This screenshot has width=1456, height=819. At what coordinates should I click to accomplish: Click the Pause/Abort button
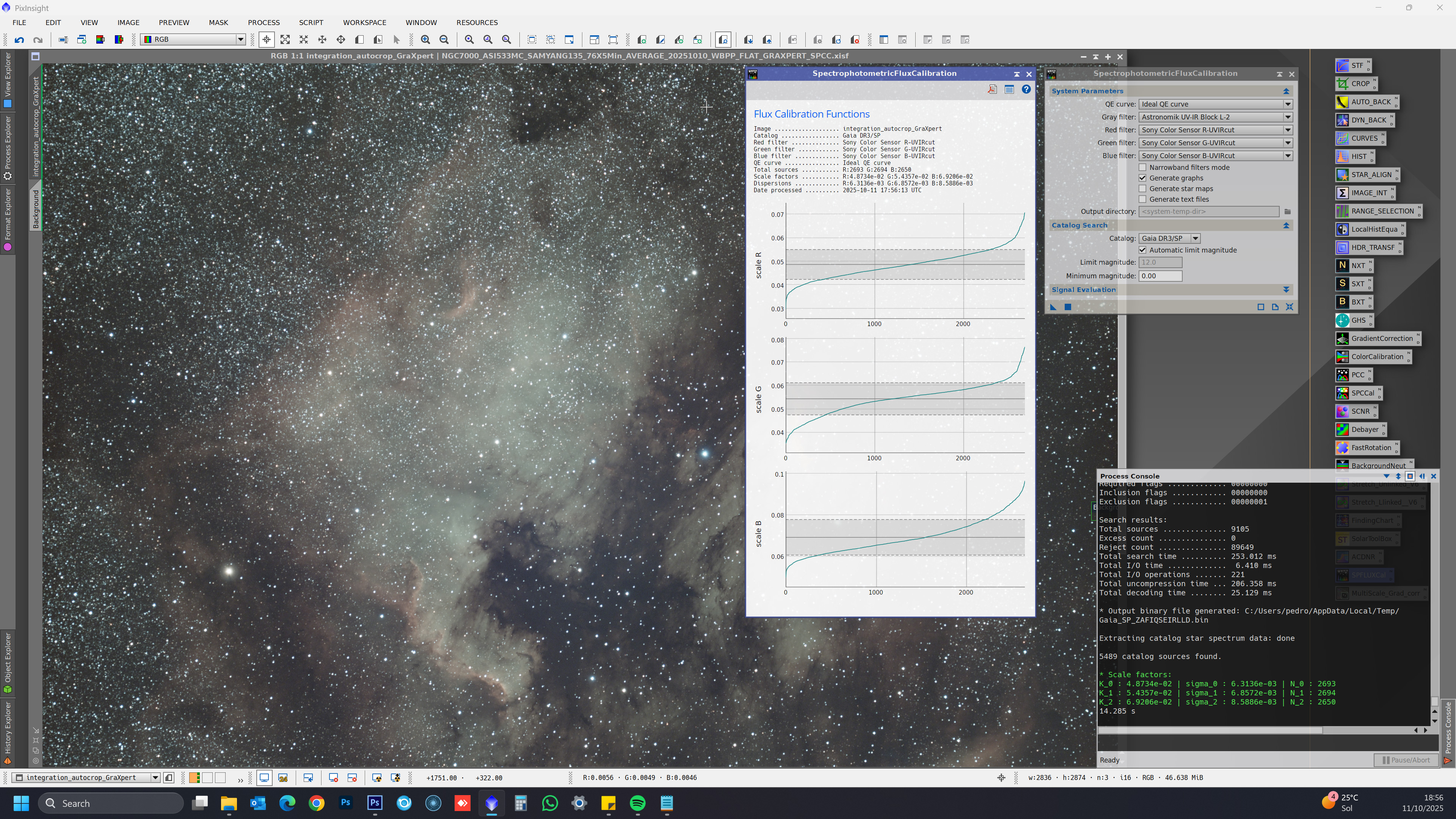pos(1406,759)
